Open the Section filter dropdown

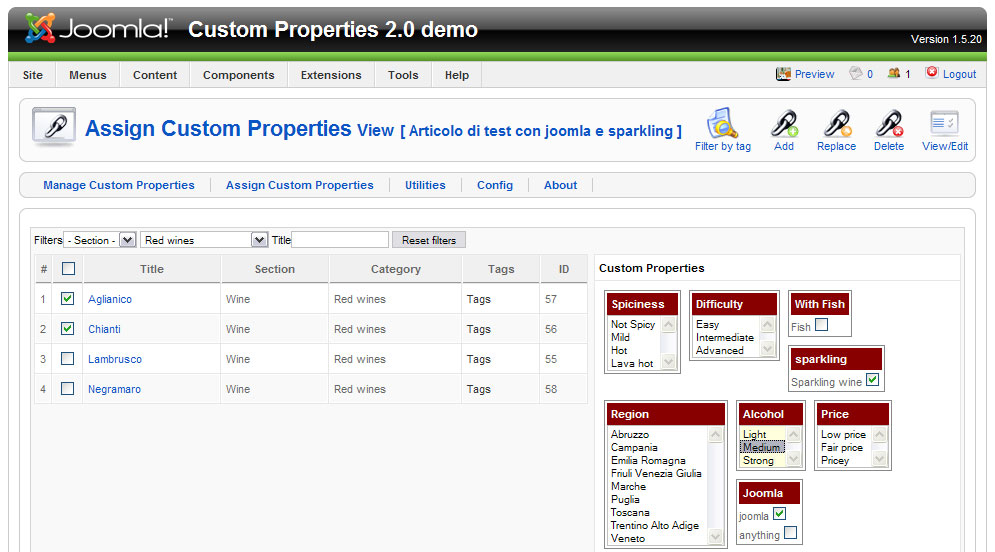99,240
